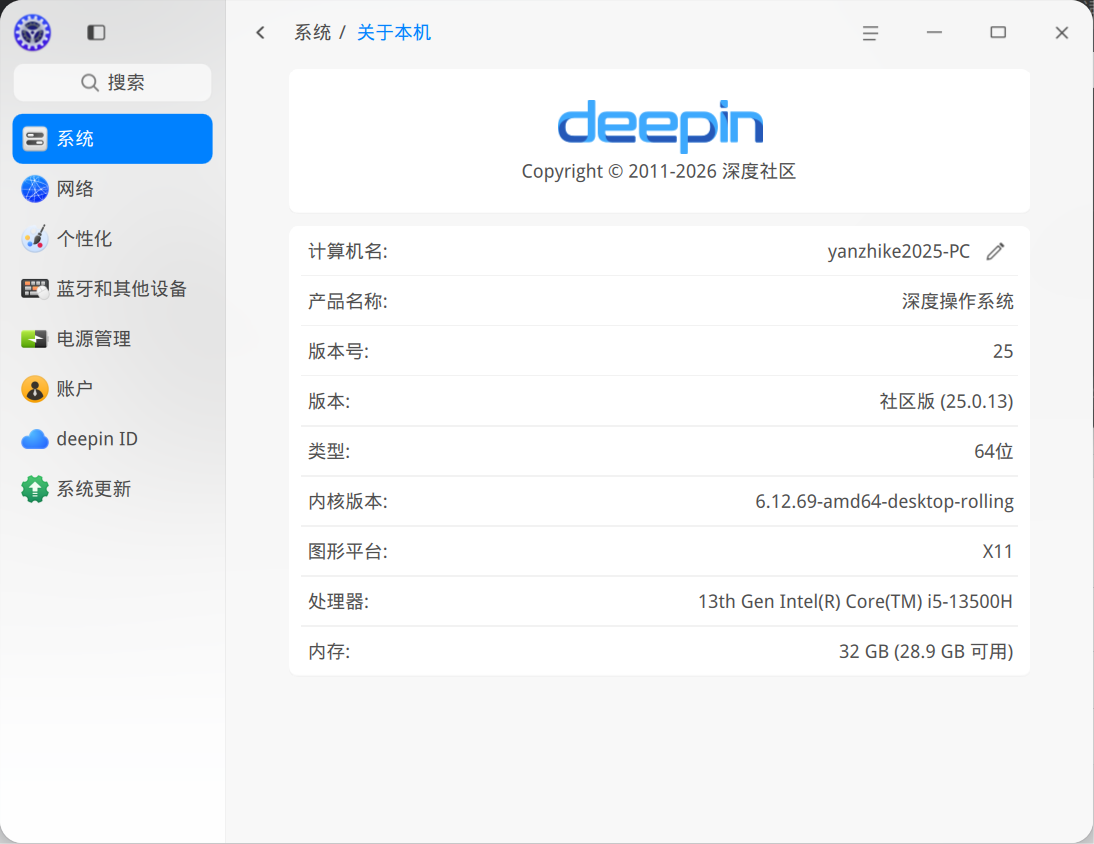Open Network settings icon
This screenshot has width=1094, height=844.
tap(35, 189)
